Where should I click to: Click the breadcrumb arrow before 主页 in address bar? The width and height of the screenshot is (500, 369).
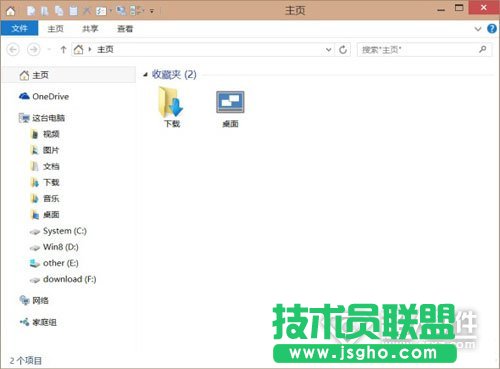tap(90, 50)
